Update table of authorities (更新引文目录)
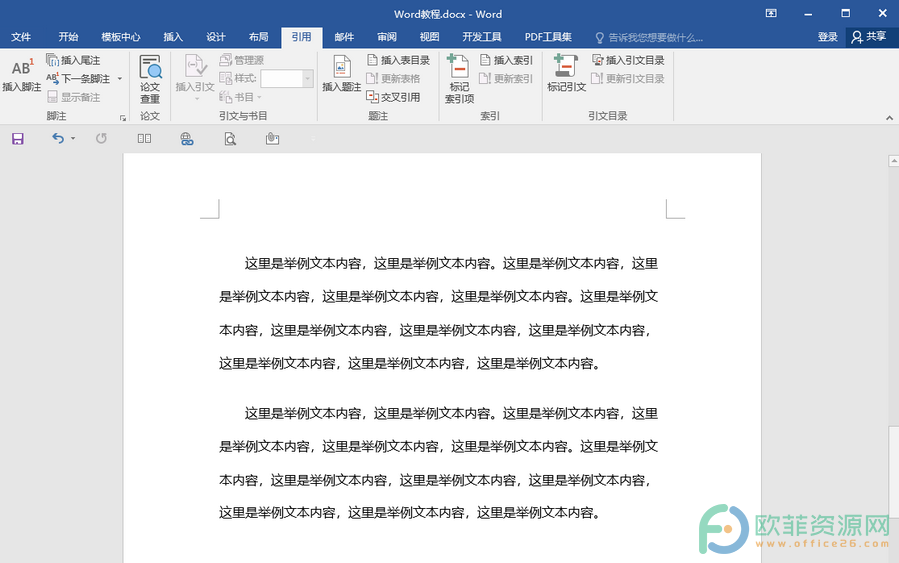Viewport: 899px width, 563px height. pyautogui.click(x=628, y=79)
